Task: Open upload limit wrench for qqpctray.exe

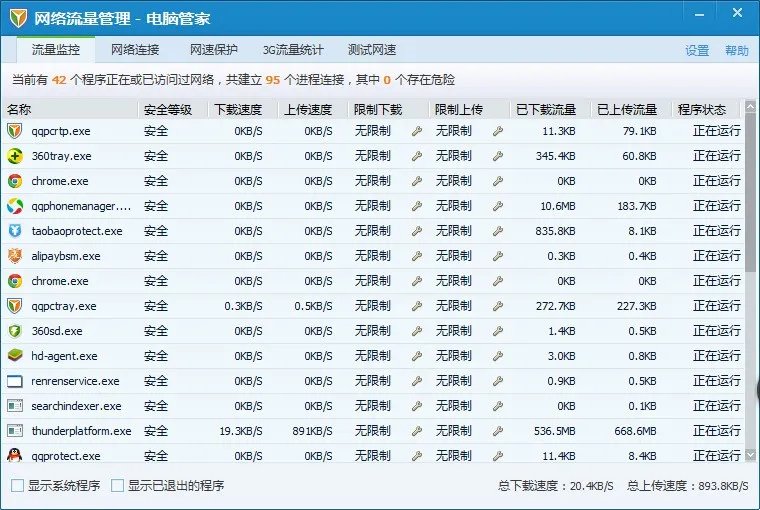Action: pos(497,306)
